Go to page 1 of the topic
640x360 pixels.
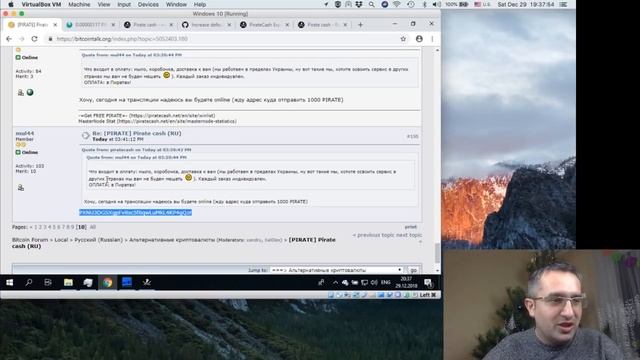tap(36, 227)
